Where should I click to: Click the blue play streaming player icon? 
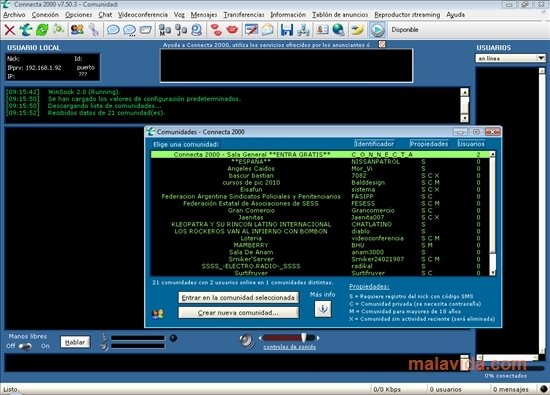click(x=377, y=30)
